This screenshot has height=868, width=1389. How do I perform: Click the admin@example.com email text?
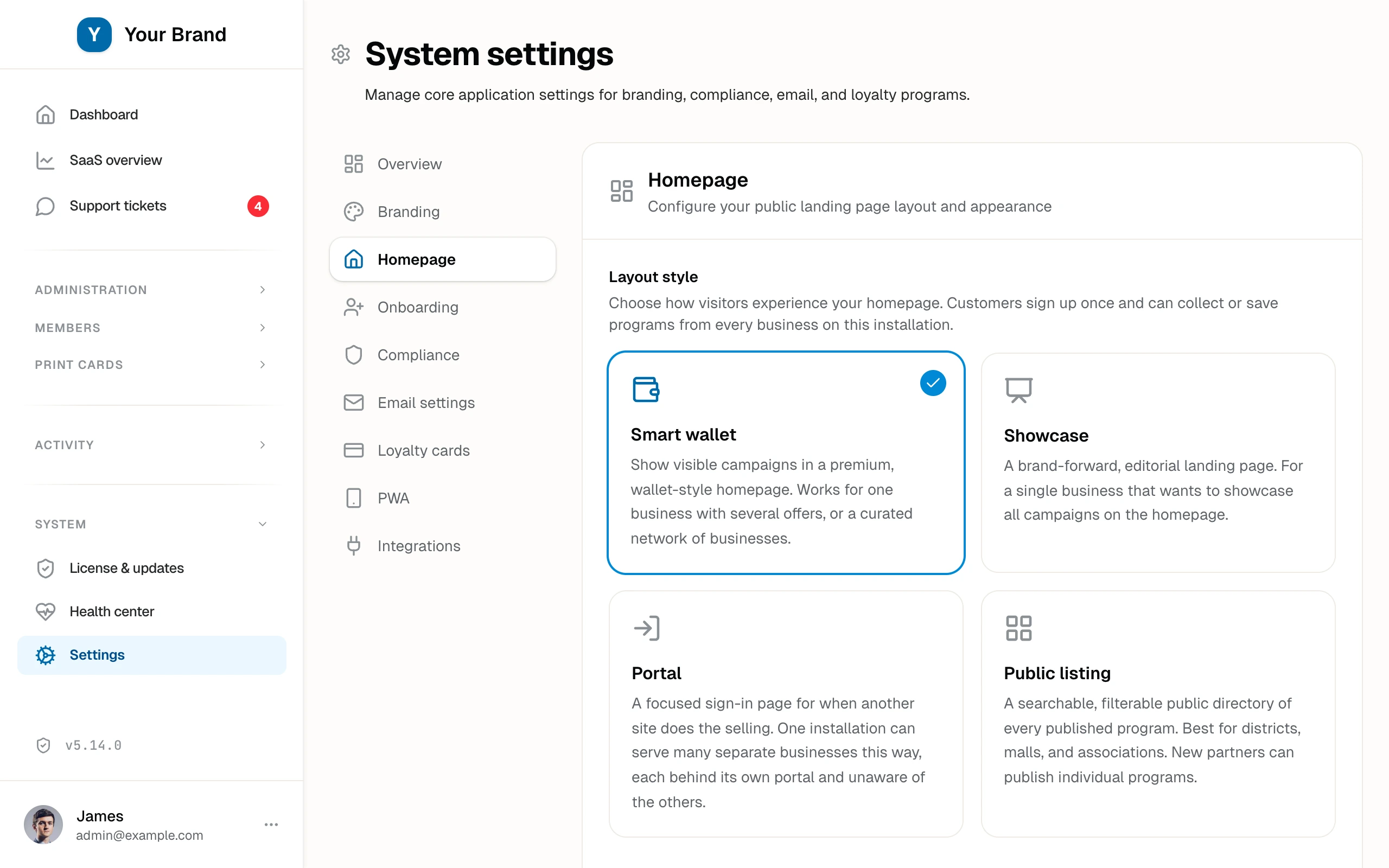click(x=139, y=835)
